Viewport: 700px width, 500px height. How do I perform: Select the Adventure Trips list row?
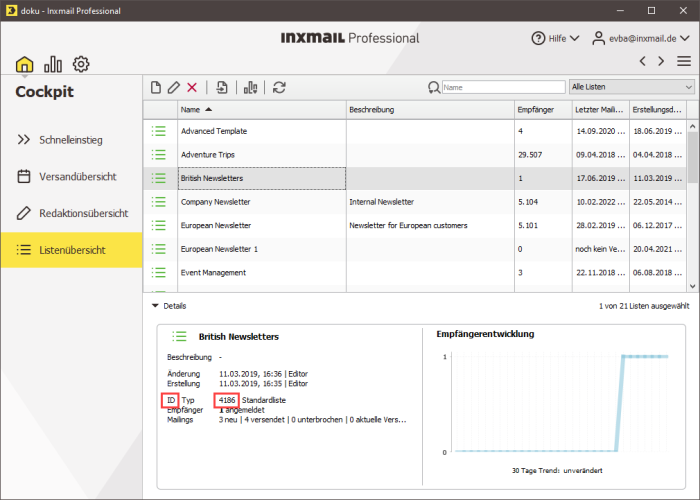pyautogui.click(x=415, y=155)
